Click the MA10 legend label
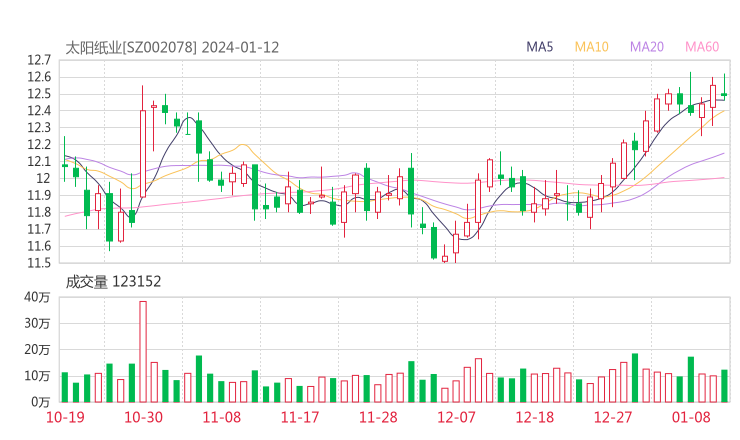740x440 pixels. point(591,47)
